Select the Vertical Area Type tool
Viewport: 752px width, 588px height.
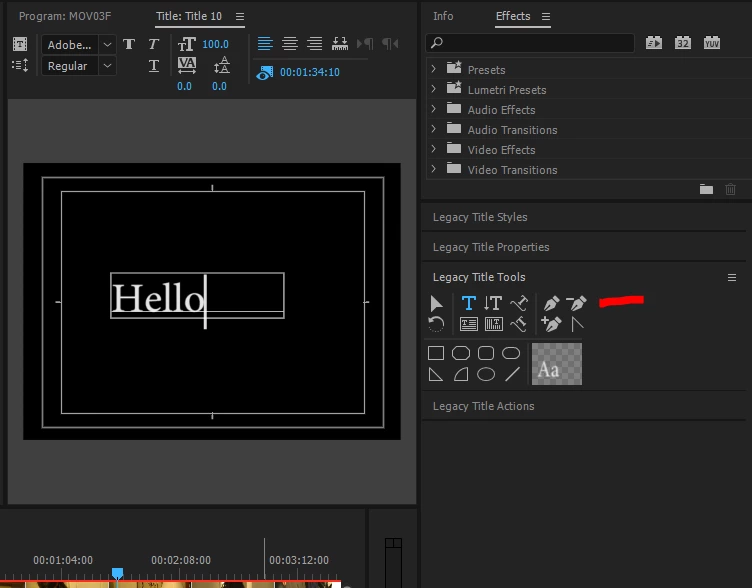click(x=494, y=325)
